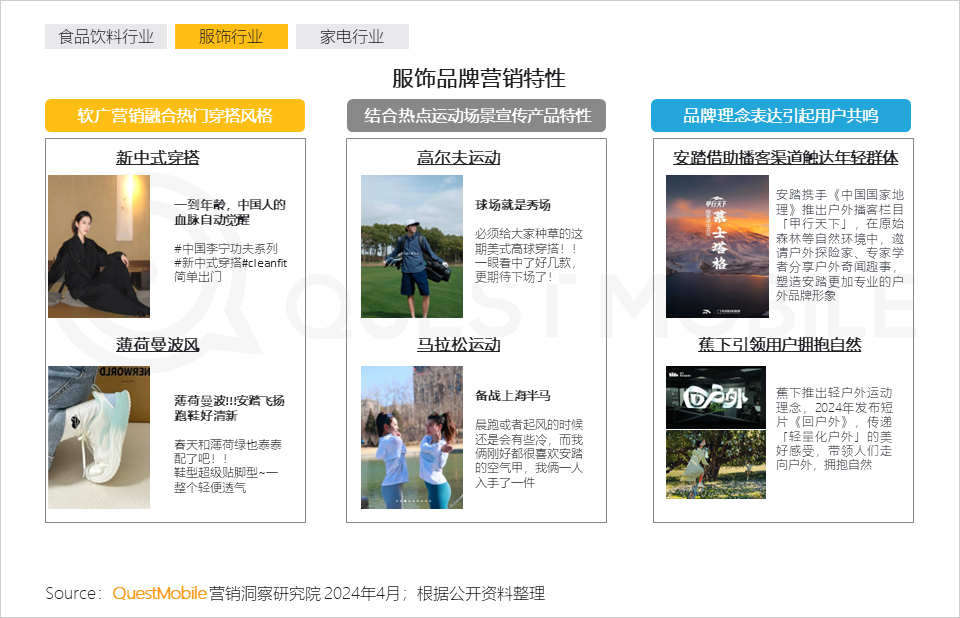Open the 高尔夫运动 heading link
The width and height of the screenshot is (960, 618).
[x=459, y=158]
